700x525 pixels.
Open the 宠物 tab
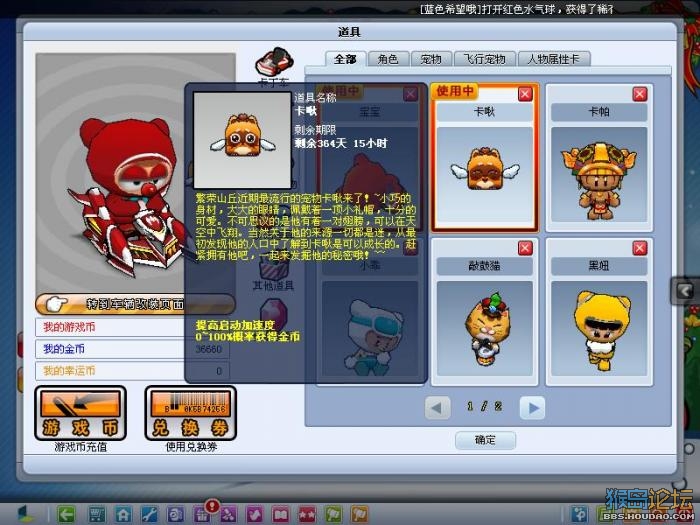coord(430,59)
